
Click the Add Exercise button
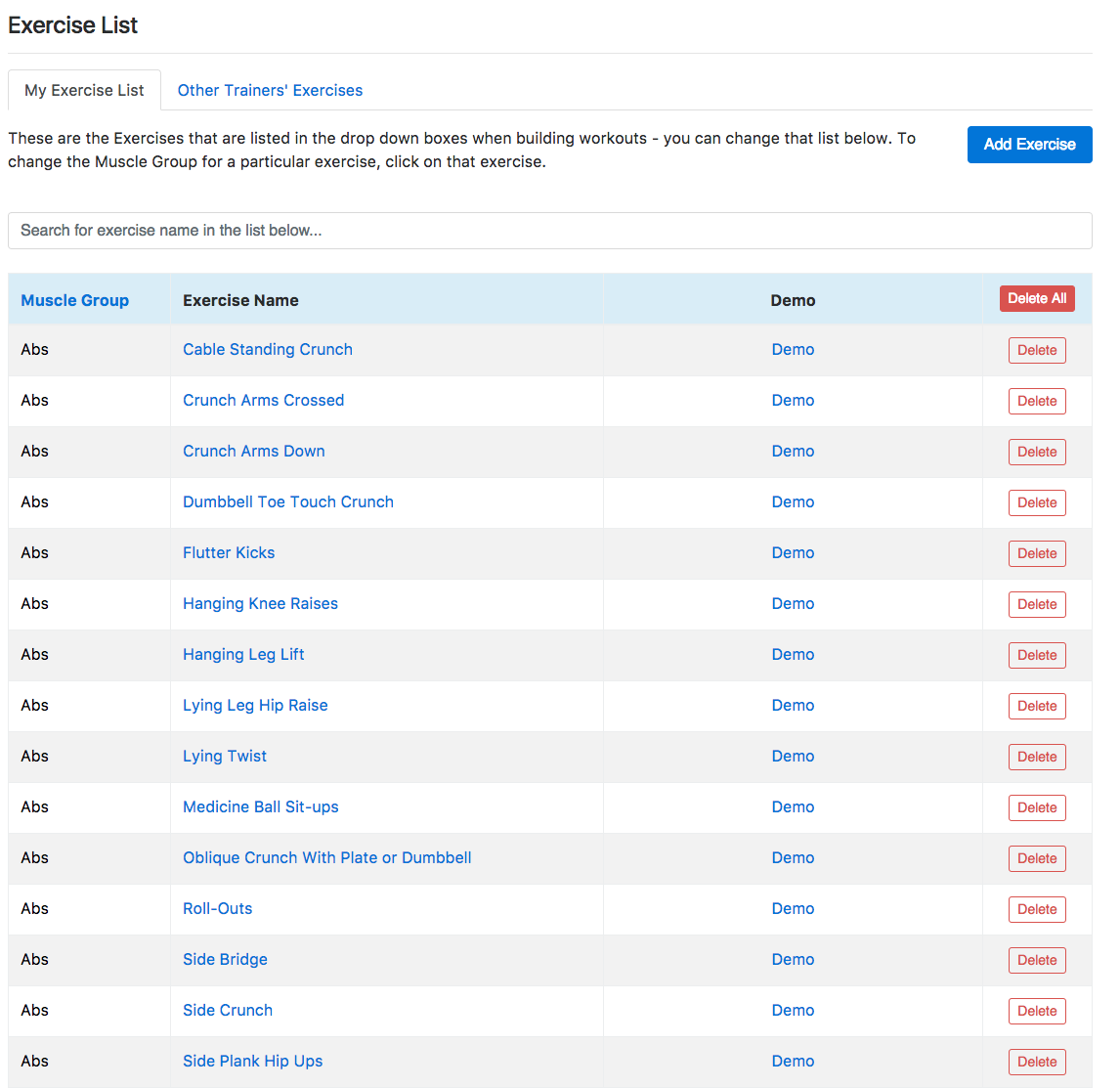1029,145
